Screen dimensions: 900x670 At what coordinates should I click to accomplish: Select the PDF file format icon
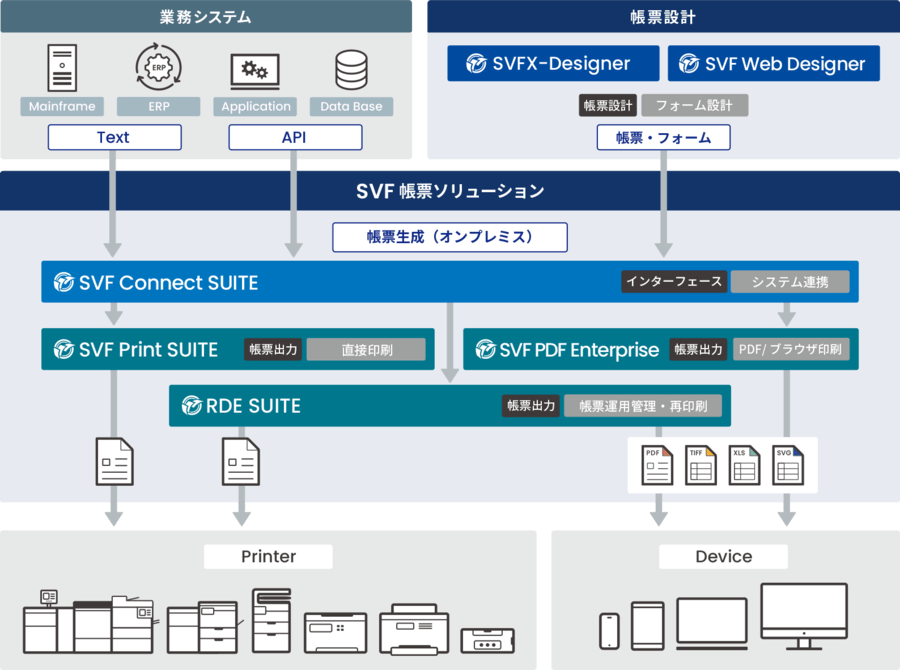click(655, 463)
